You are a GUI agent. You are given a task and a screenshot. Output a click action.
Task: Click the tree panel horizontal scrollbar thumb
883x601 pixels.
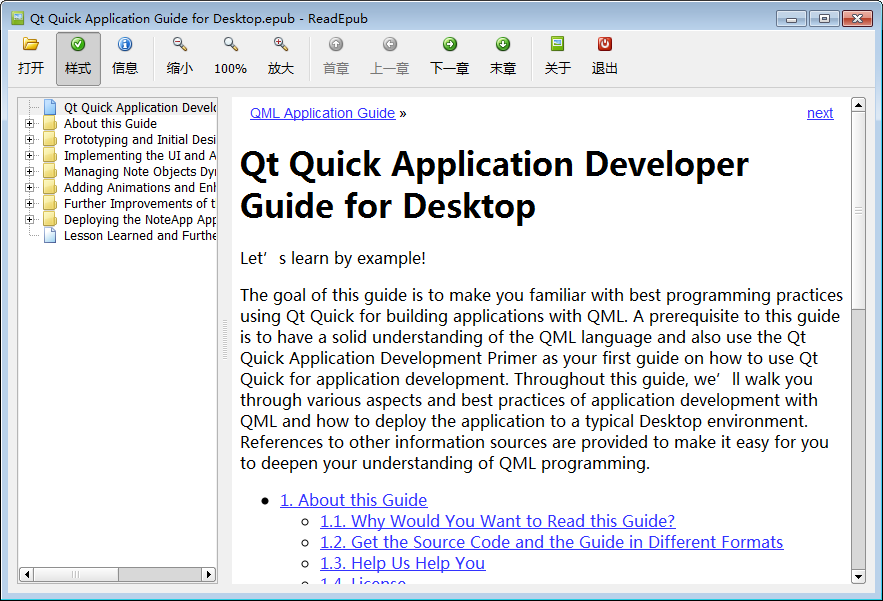(x=76, y=575)
